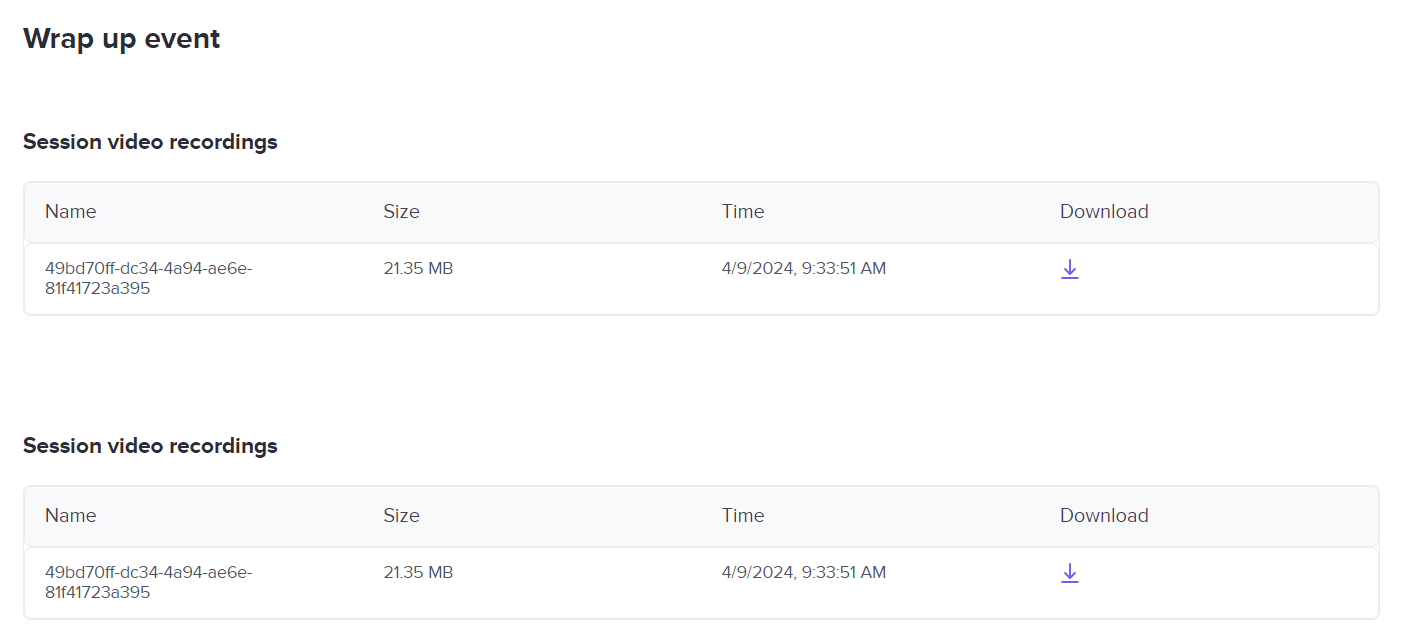The width and height of the screenshot is (1402, 642).
Task: Click the Wrap up event page title
Action: click(x=121, y=39)
